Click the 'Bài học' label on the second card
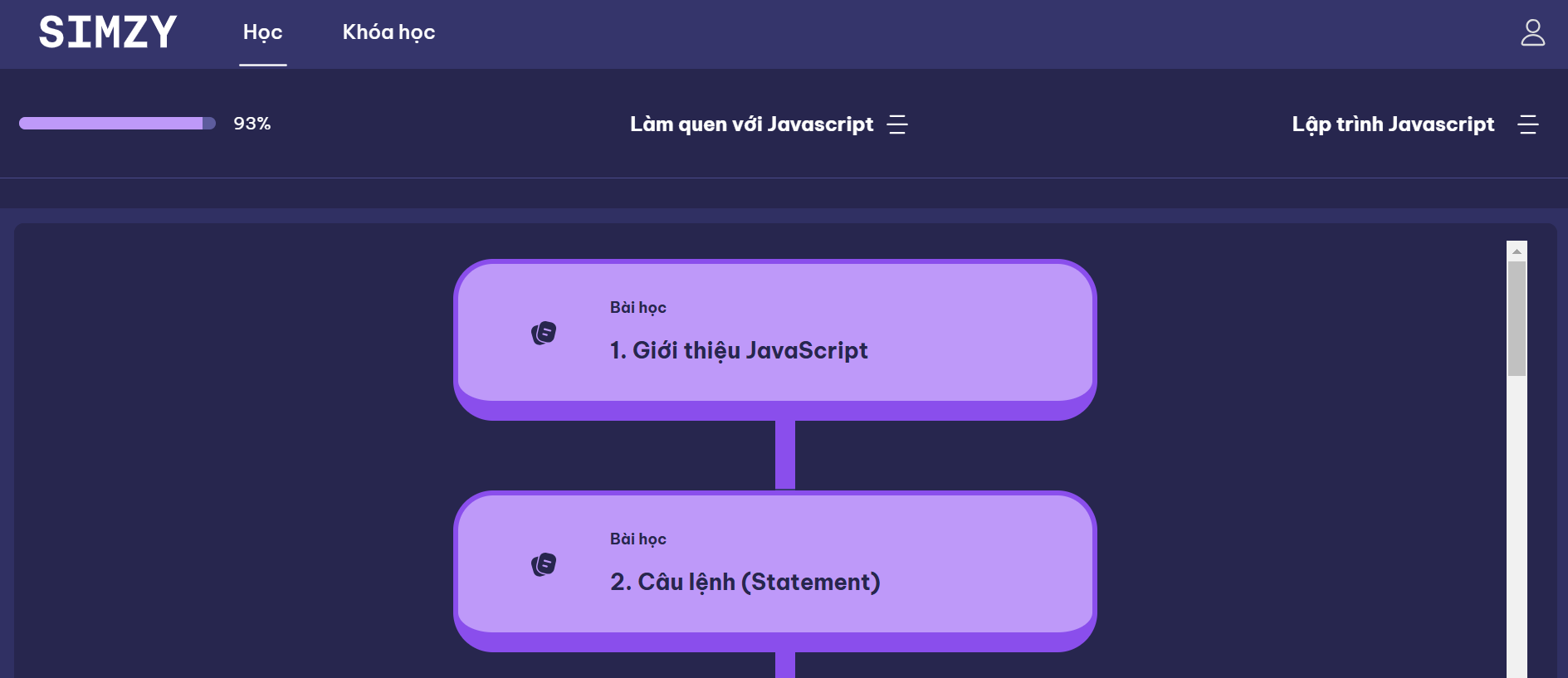The image size is (1568, 678). [x=637, y=539]
